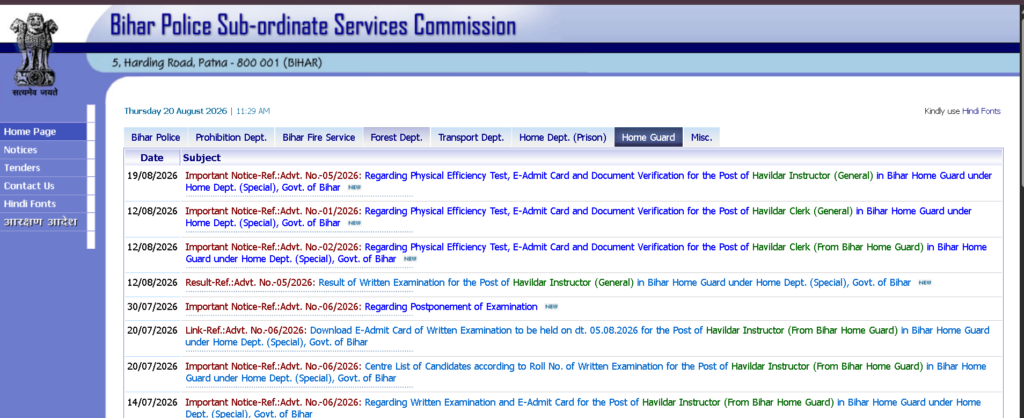Click the 11:29 AM time text
Screen dimensions: 1024x418
(x=253, y=111)
